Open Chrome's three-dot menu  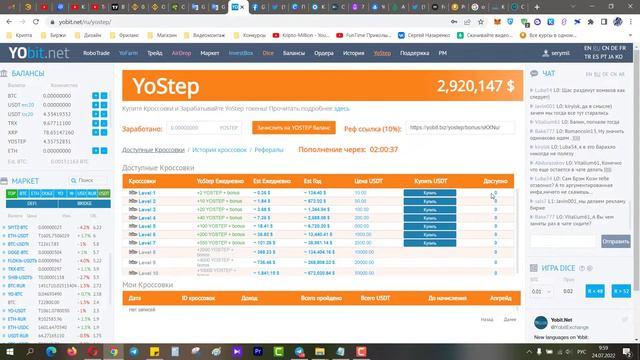pos(631,22)
